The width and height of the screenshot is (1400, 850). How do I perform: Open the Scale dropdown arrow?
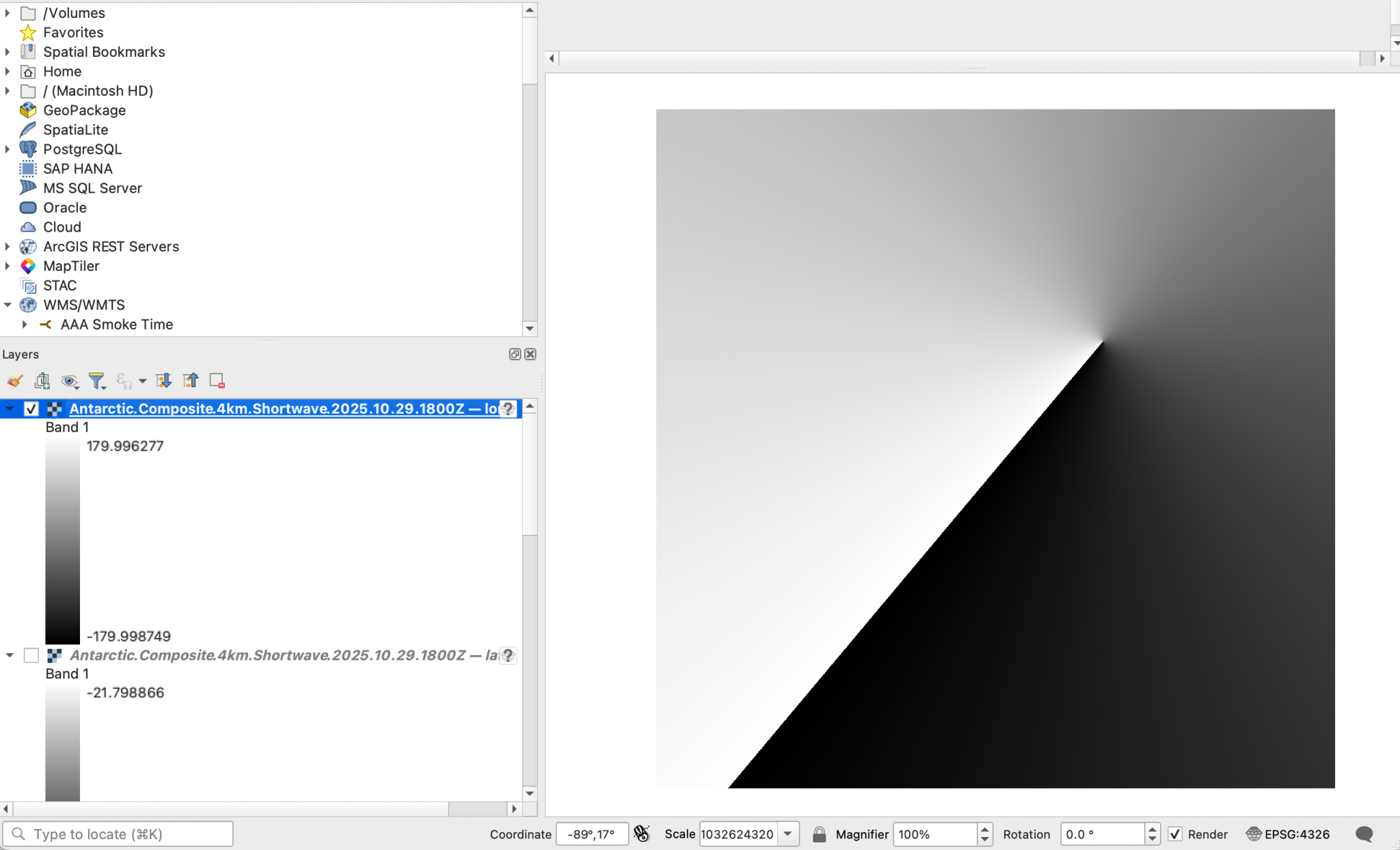click(788, 834)
